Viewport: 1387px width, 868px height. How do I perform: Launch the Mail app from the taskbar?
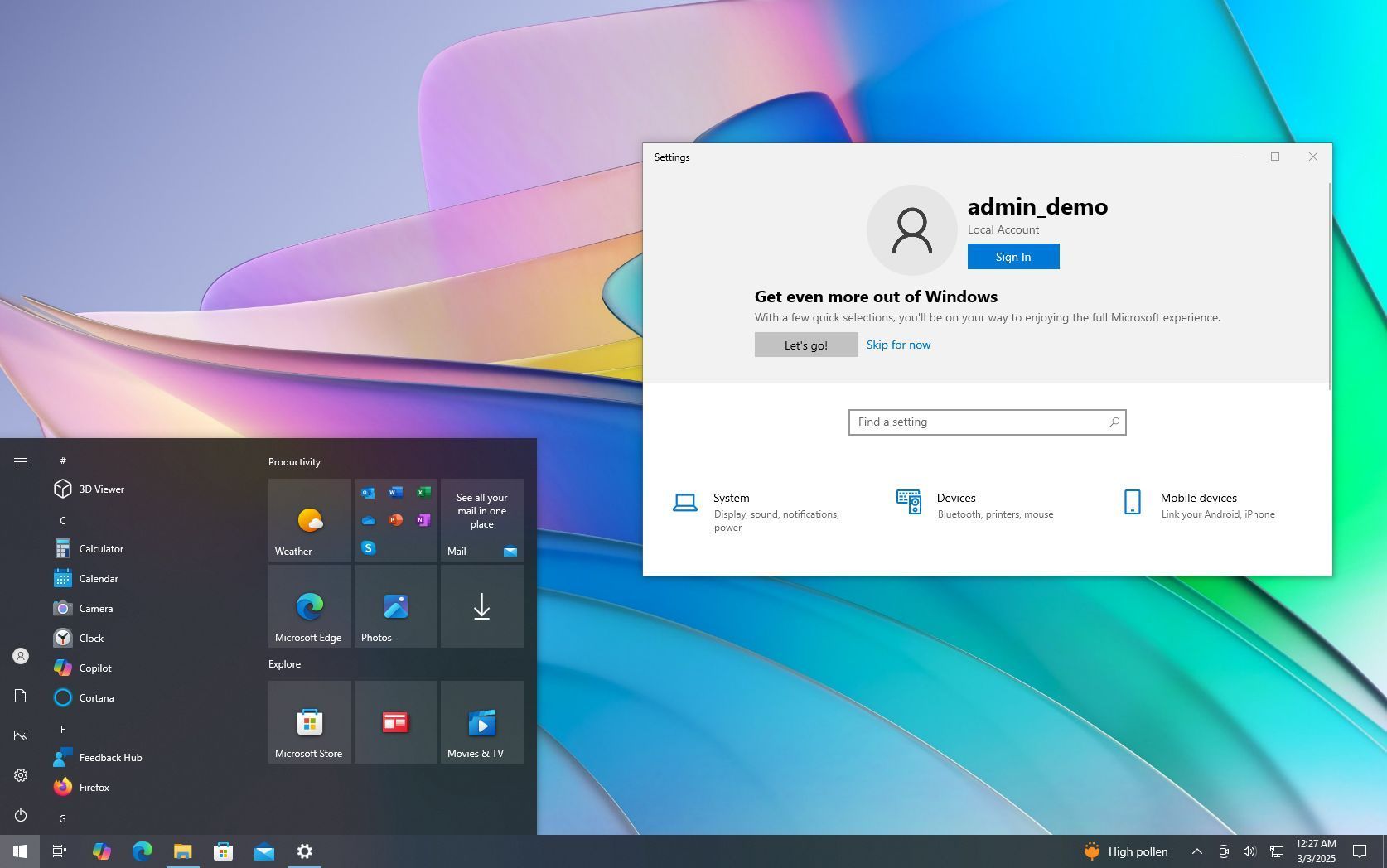point(264,851)
